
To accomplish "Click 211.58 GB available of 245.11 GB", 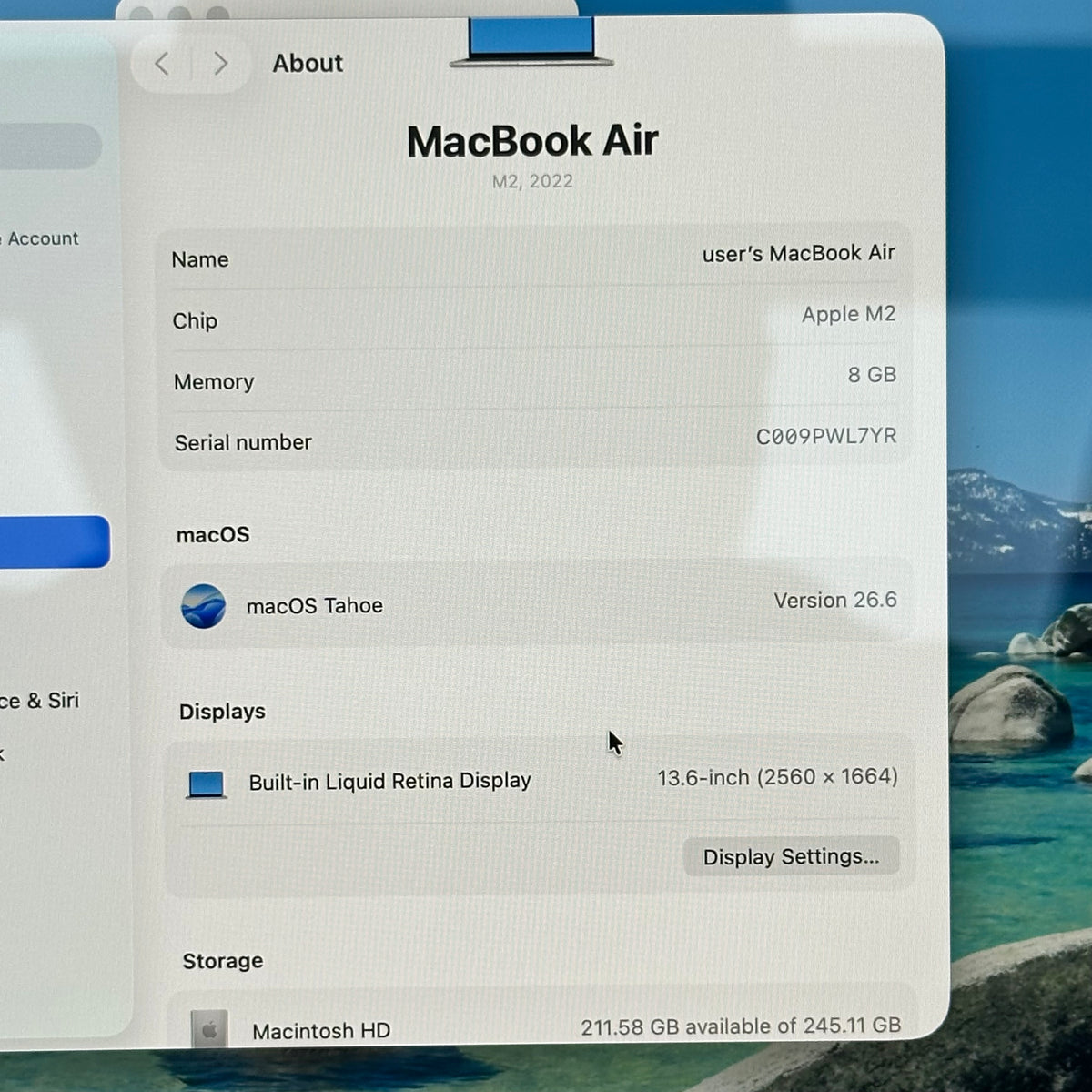I will point(741,1026).
